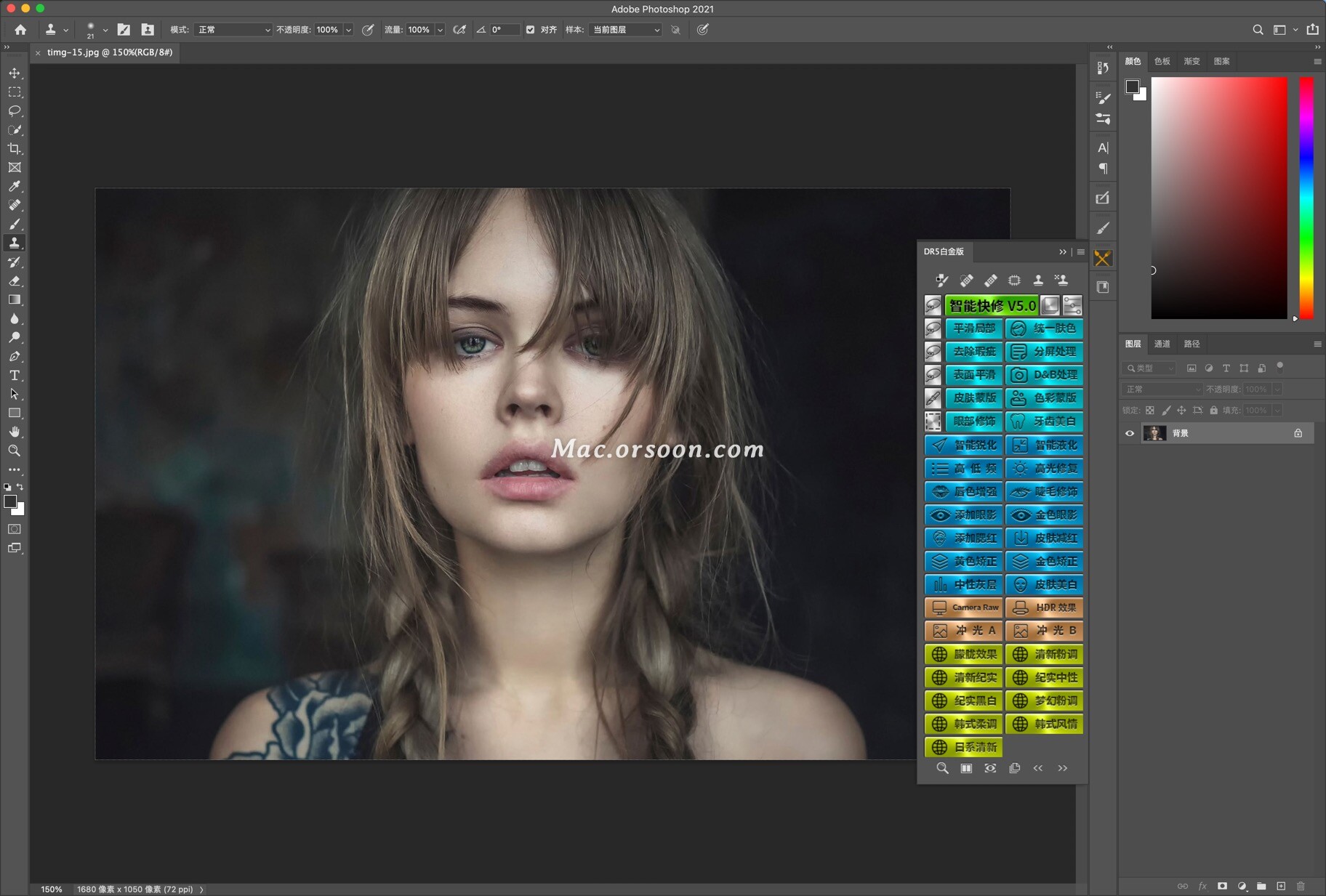Switch to the 通道 channels tab
Screen dimensions: 1326x896
1162,344
